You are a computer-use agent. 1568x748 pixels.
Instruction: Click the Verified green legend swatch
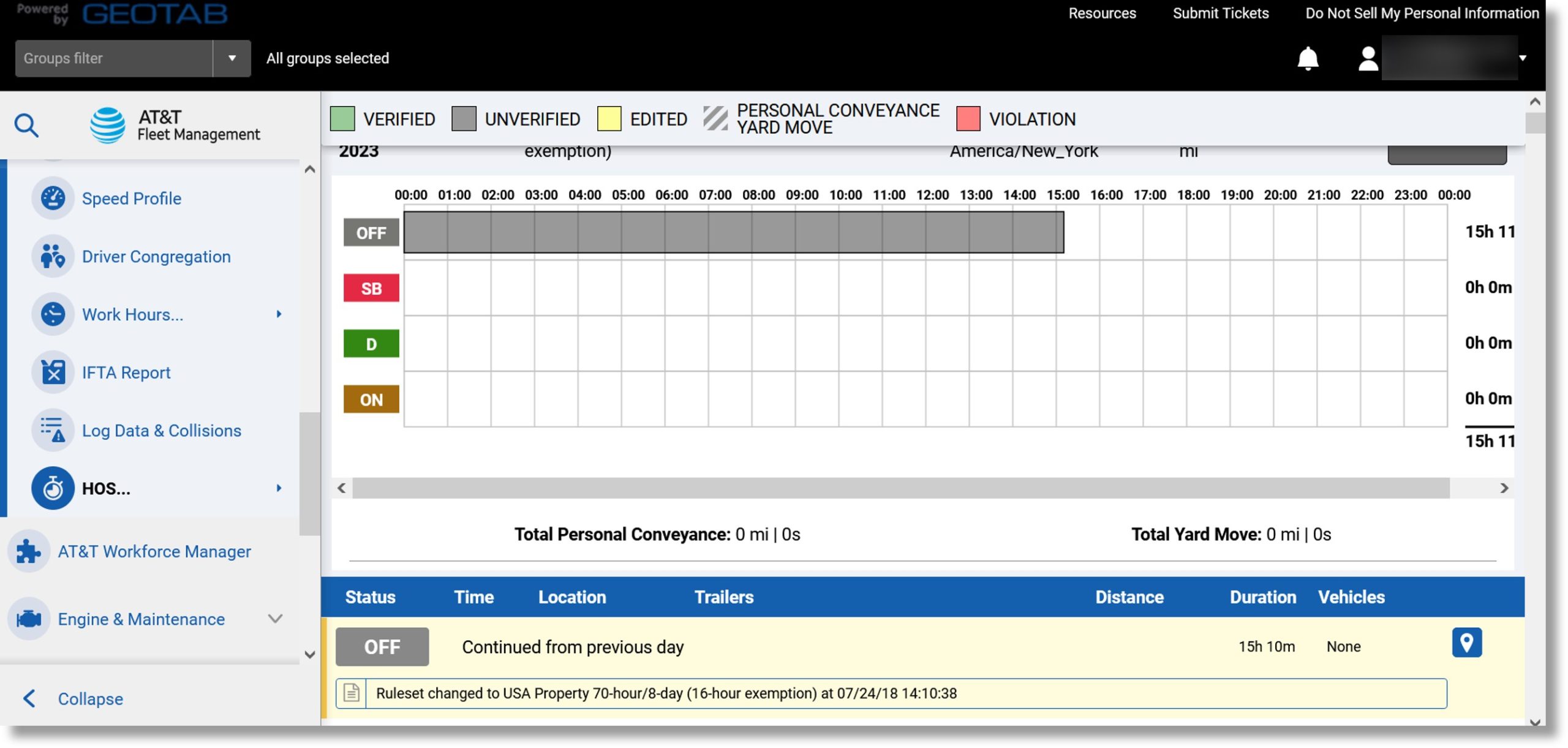pos(342,118)
